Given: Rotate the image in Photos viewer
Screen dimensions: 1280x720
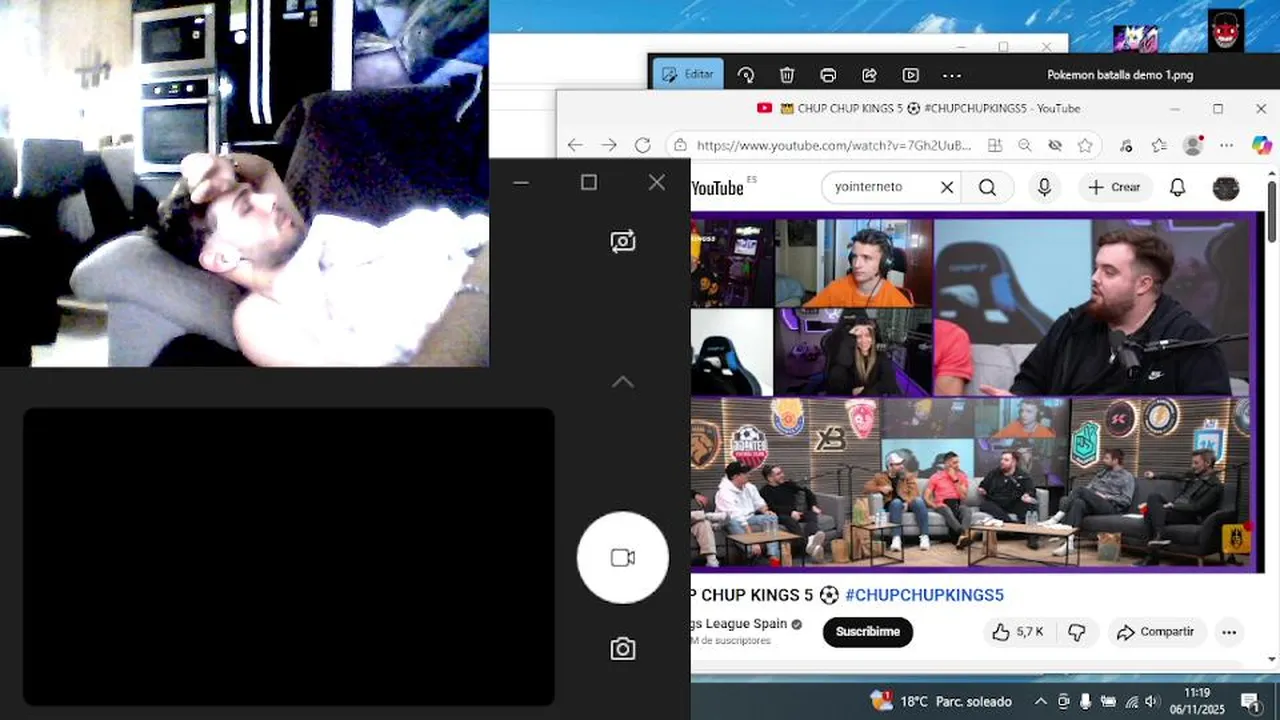Looking at the screenshot, I should click(x=746, y=75).
